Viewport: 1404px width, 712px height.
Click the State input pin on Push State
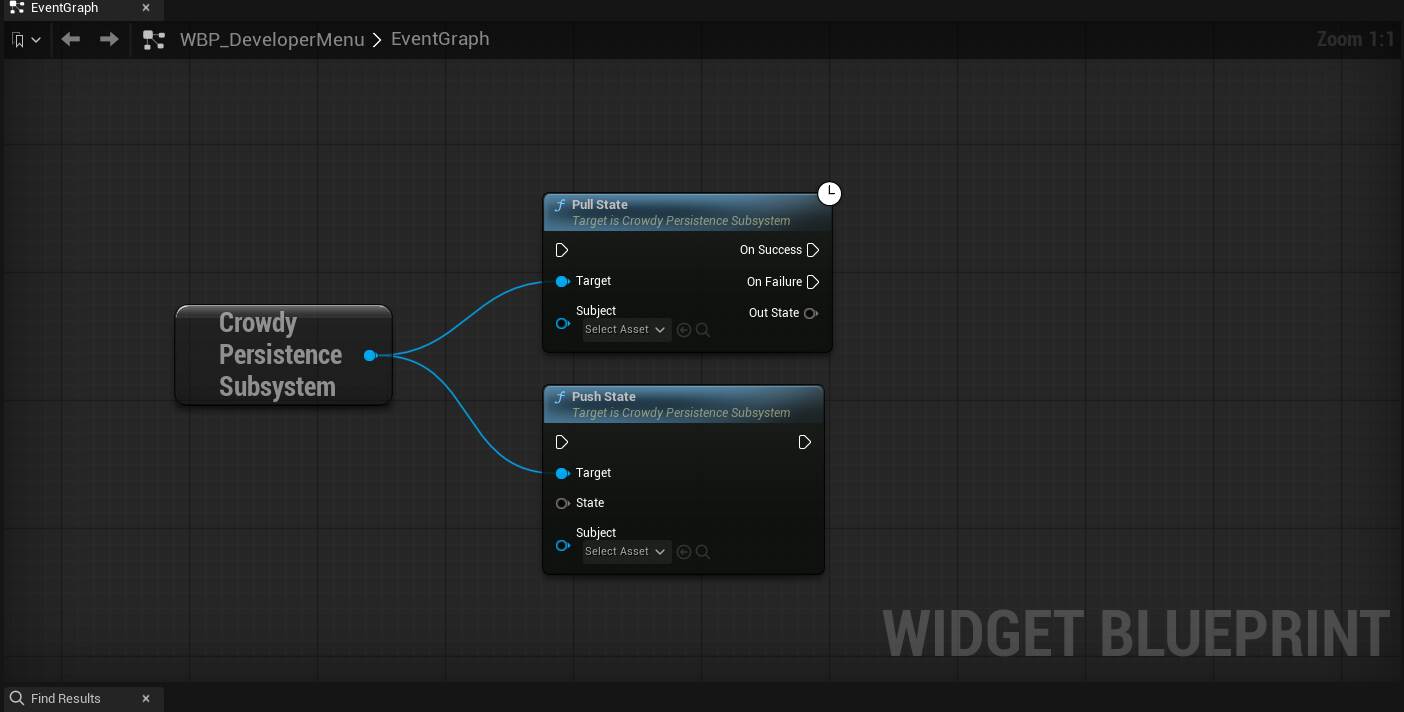coord(562,503)
